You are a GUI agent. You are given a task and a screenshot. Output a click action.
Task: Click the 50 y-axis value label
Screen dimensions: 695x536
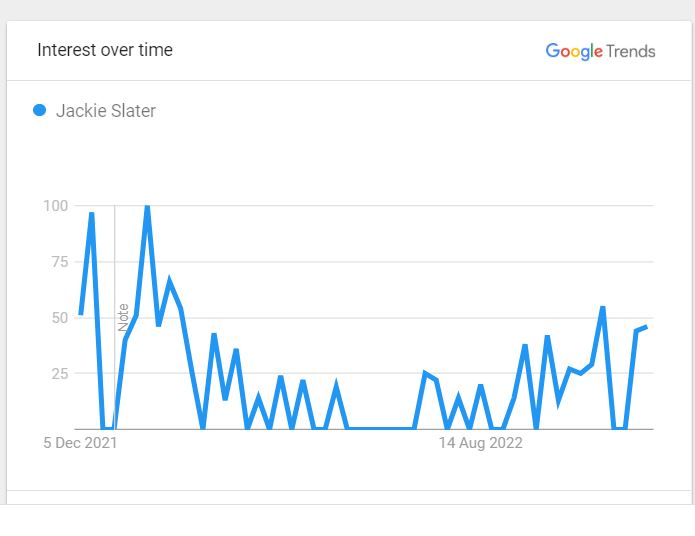tap(60, 317)
